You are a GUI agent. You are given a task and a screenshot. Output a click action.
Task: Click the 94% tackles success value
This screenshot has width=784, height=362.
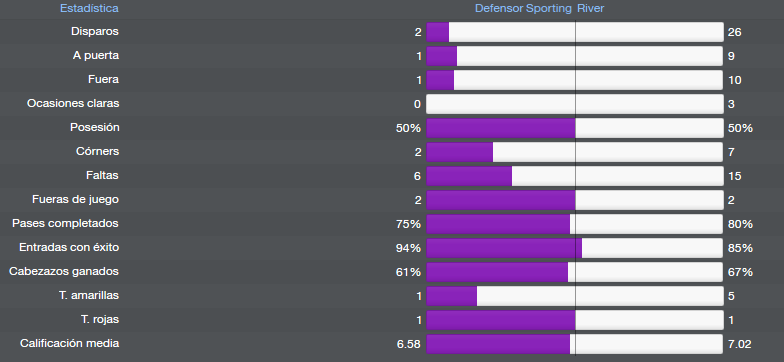tap(408, 248)
